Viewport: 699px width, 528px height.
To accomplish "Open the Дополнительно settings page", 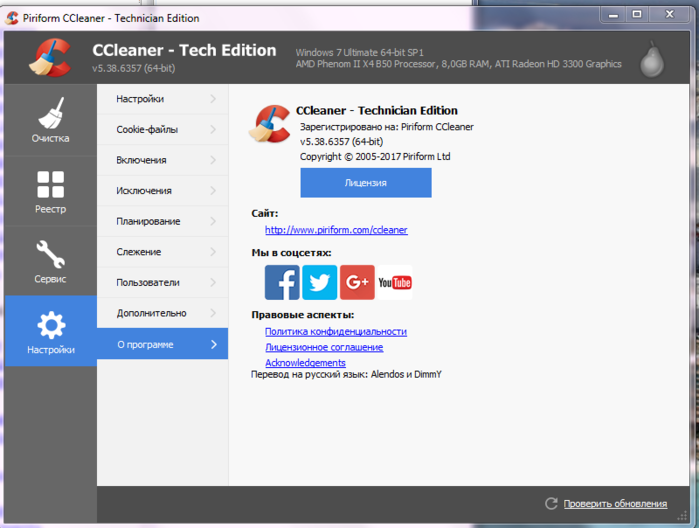I will [x=162, y=313].
